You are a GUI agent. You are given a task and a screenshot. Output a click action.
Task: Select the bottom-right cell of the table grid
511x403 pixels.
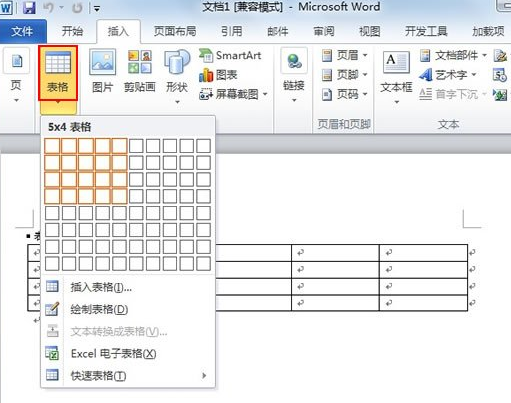(203, 263)
